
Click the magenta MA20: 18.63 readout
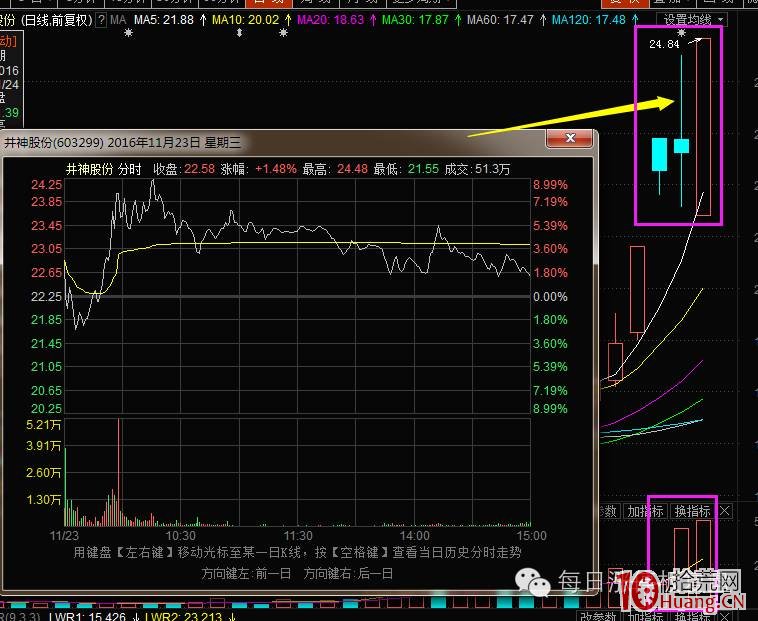pos(330,20)
